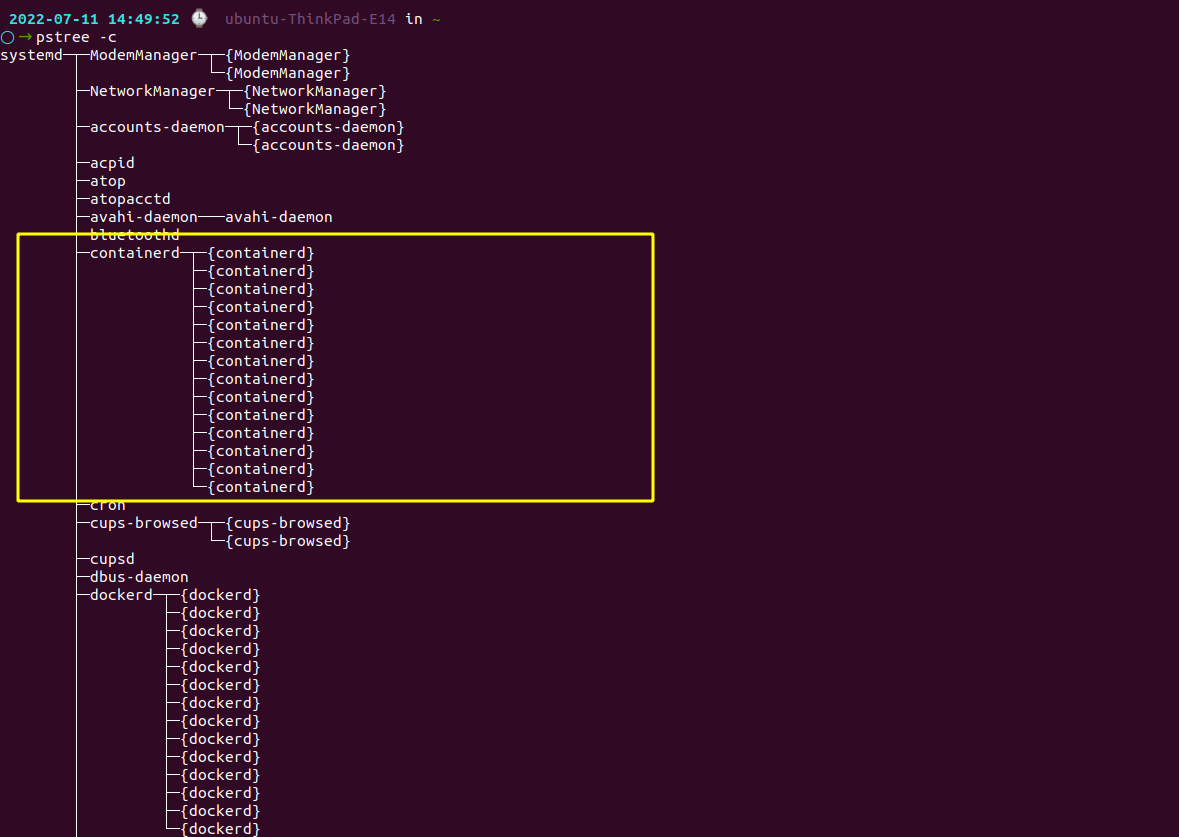Select the timestamp 2022-07-11 14:49:52
This screenshot has height=837, width=1179.
click(x=94, y=19)
